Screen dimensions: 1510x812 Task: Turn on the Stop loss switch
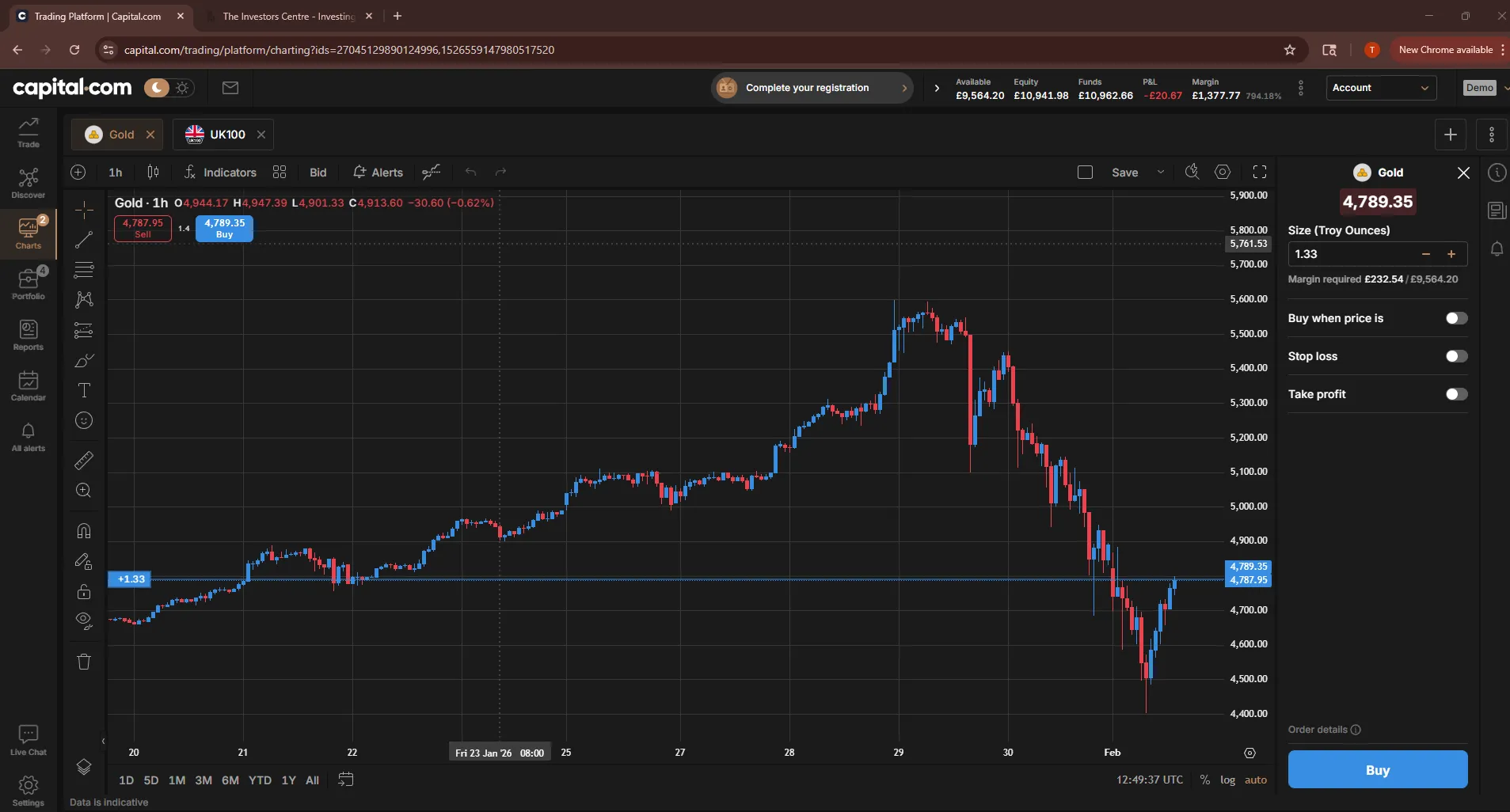tap(1456, 356)
